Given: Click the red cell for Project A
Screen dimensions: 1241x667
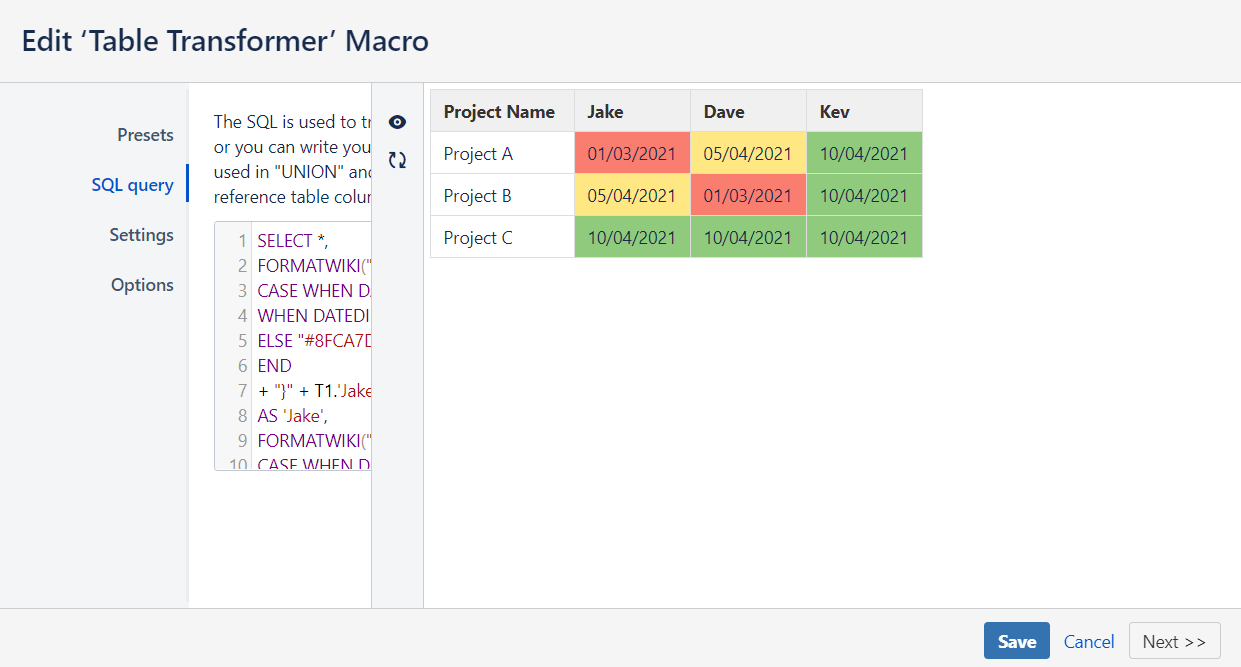Looking at the screenshot, I should tap(632, 152).
